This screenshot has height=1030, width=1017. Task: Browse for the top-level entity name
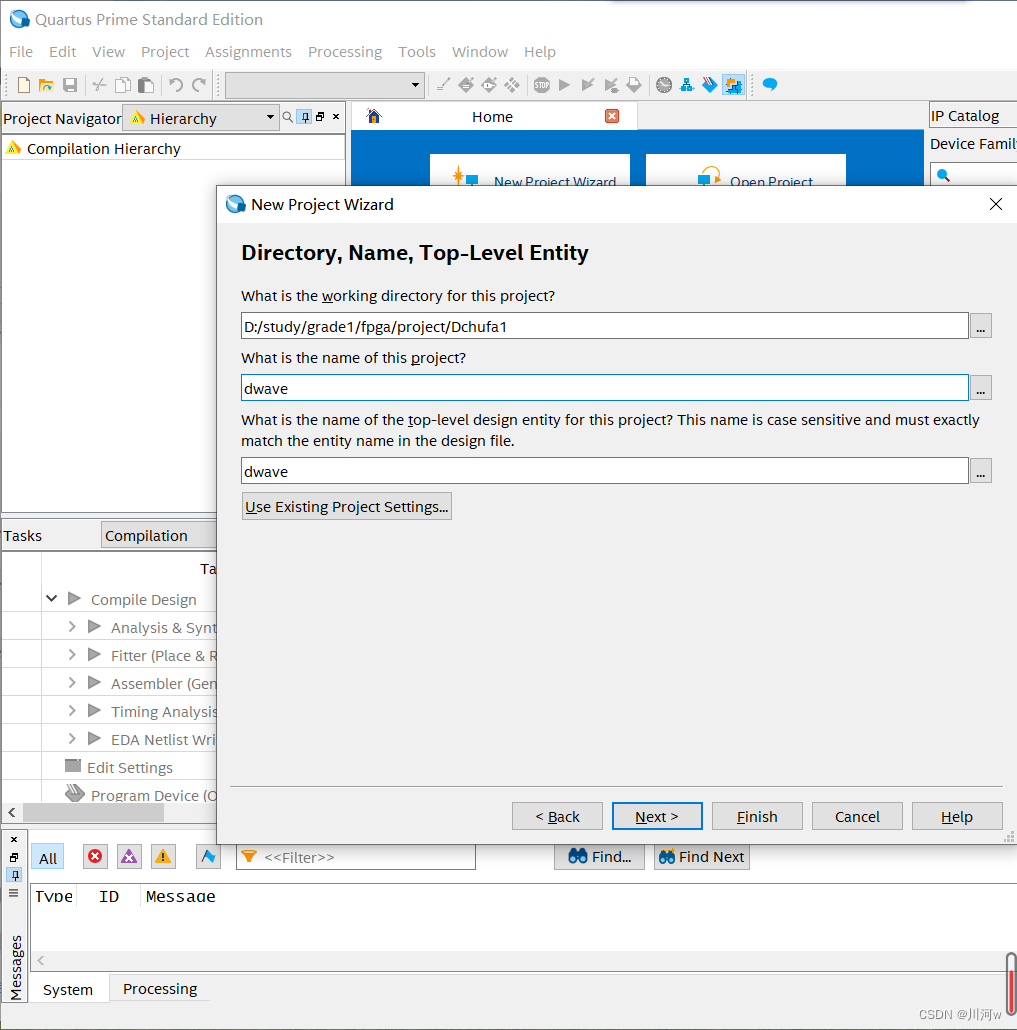(x=980, y=471)
